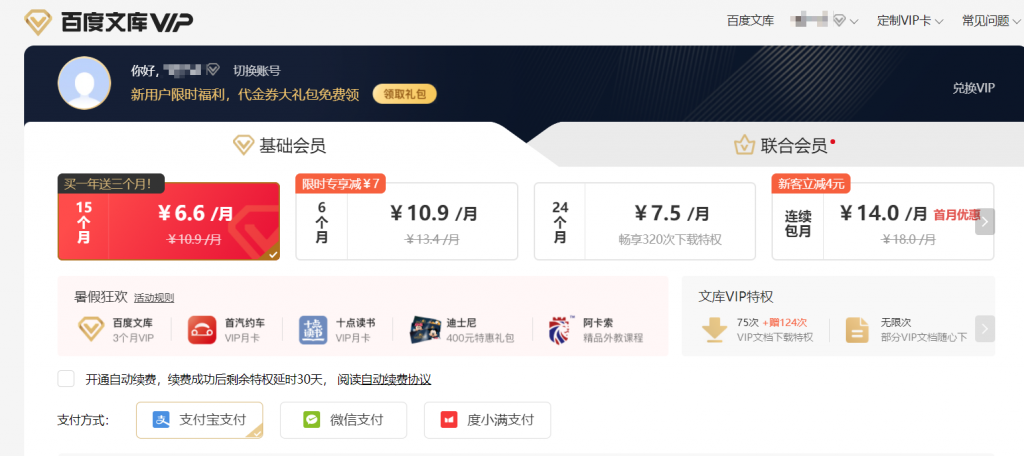The height and width of the screenshot is (456, 1024).
Task: Show more plans with the right arrow
Action: [985, 221]
